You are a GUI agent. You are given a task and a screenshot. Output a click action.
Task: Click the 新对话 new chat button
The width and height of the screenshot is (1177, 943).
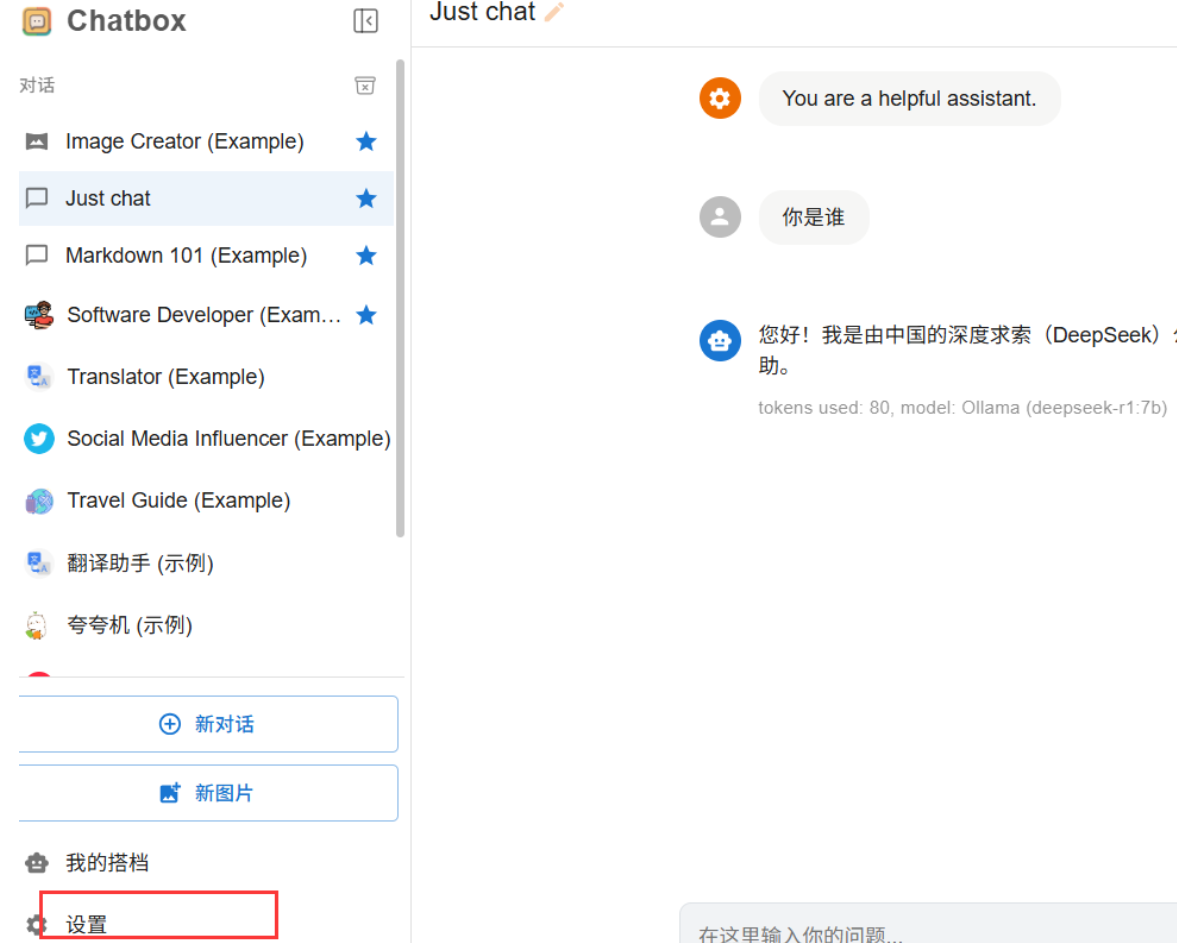(x=208, y=724)
